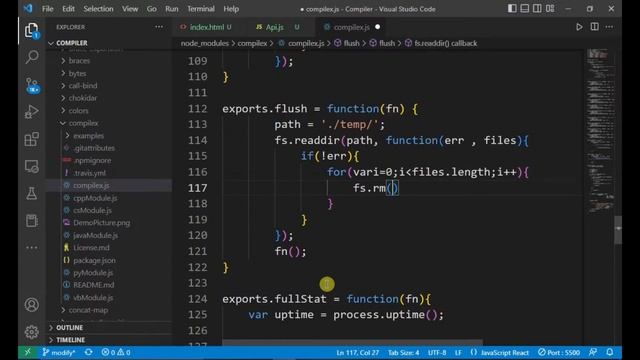This screenshot has width=640, height=360.
Task: Click unsaved dot on compilex.js tab
Action: tap(378, 27)
